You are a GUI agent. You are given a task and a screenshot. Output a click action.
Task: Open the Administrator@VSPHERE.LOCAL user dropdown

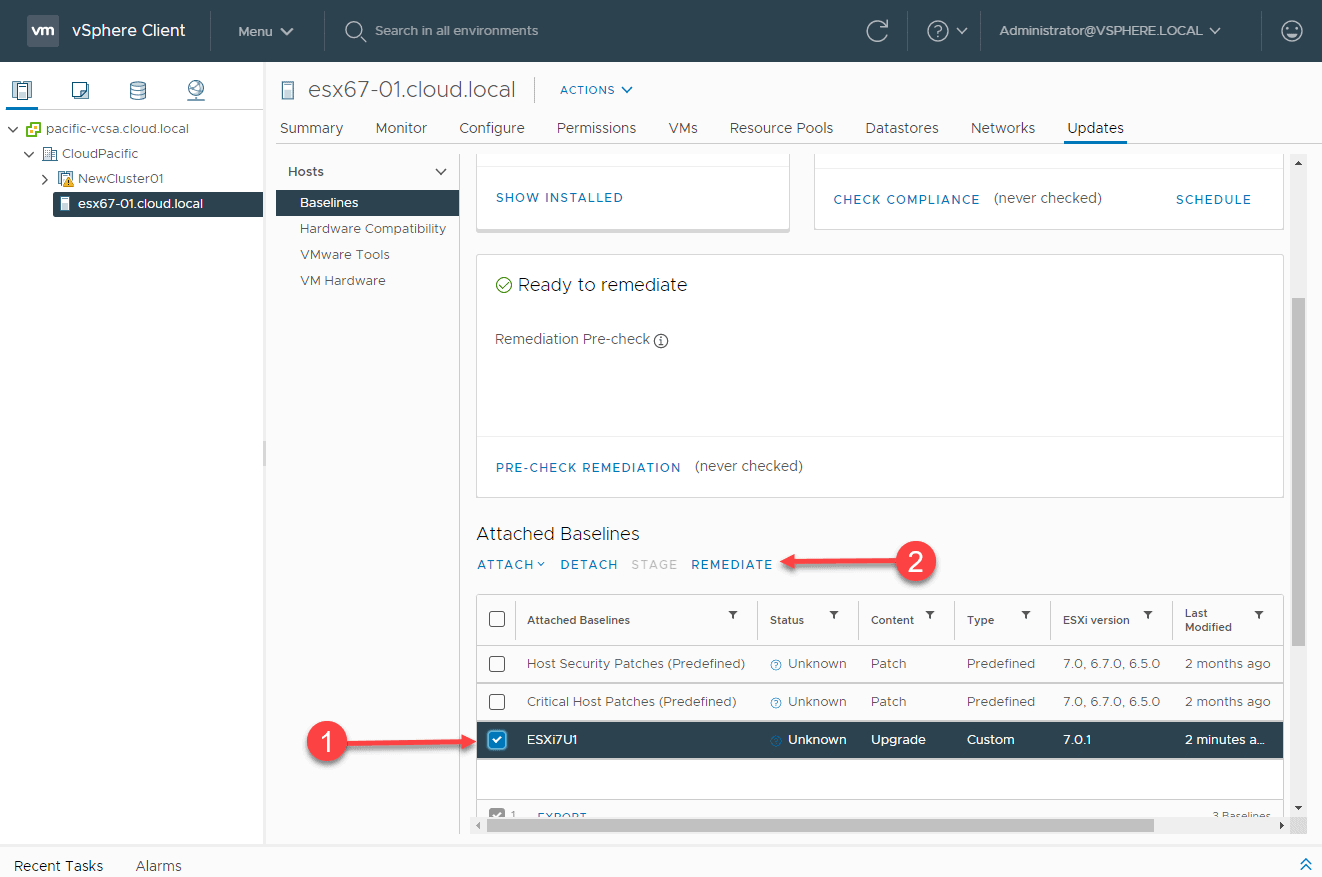pyautogui.click(x=1110, y=31)
